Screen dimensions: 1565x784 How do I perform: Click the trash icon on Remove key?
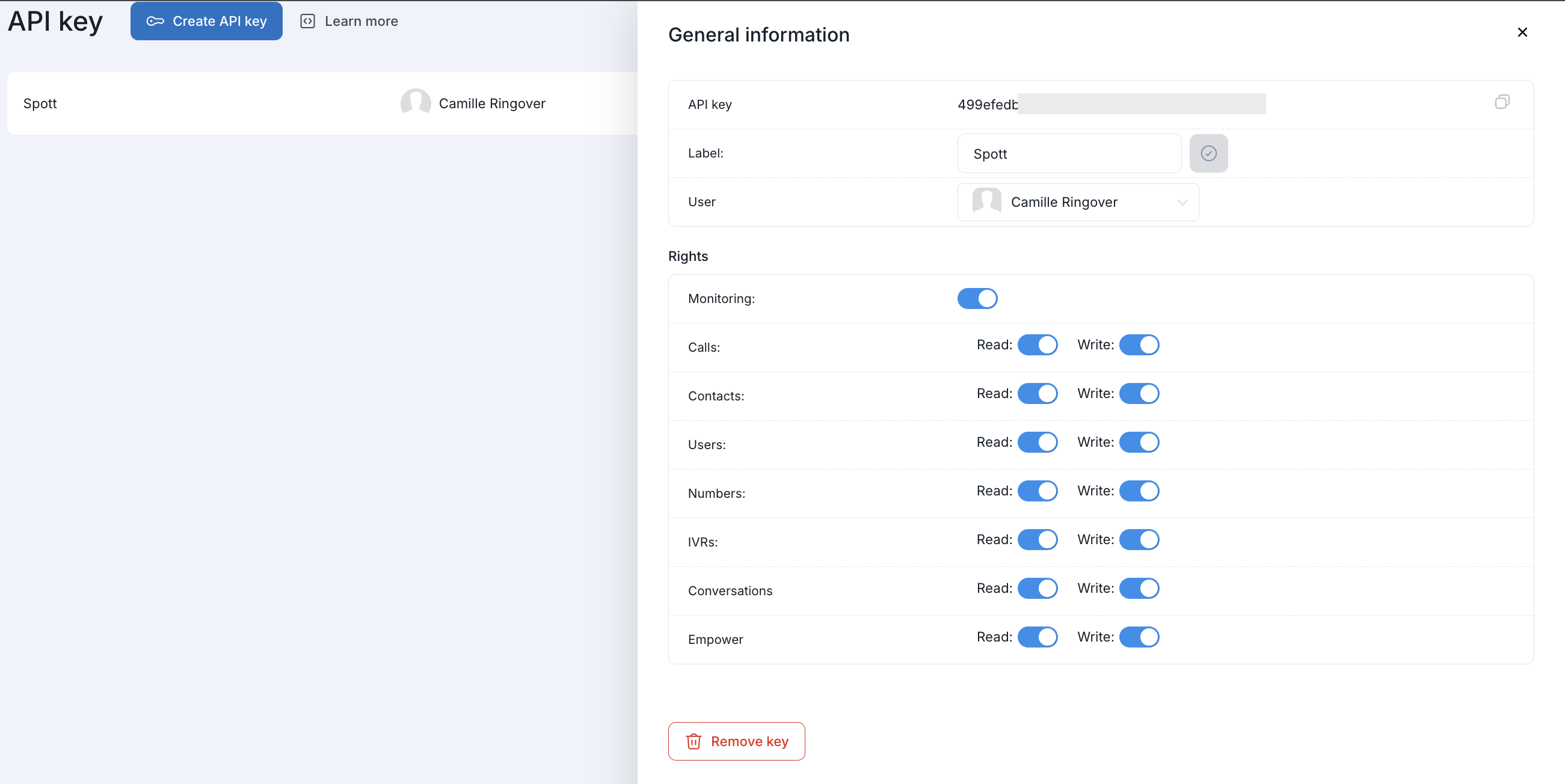tap(693, 741)
